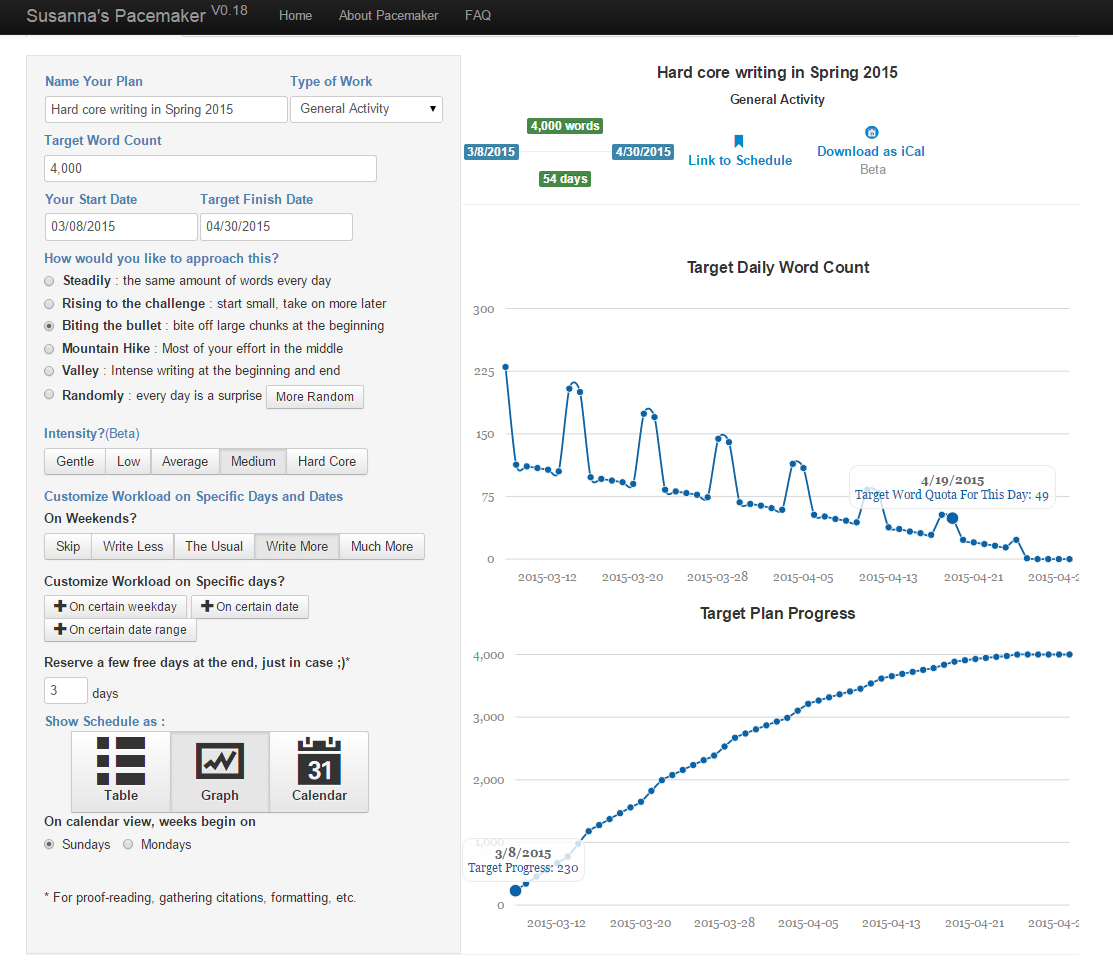Focus the Target Word Count field
The height and width of the screenshot is (964, 1113).
tap(210, 168)
